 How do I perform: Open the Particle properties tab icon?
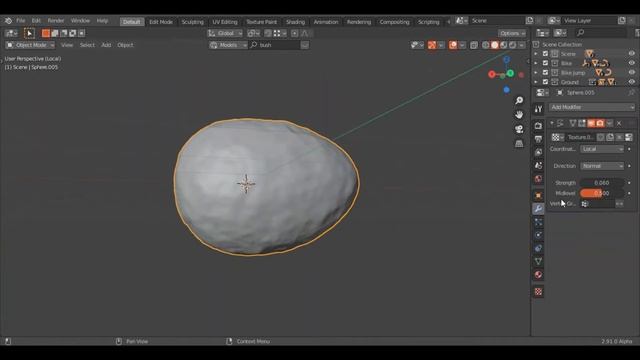click(x=538, y=222)
